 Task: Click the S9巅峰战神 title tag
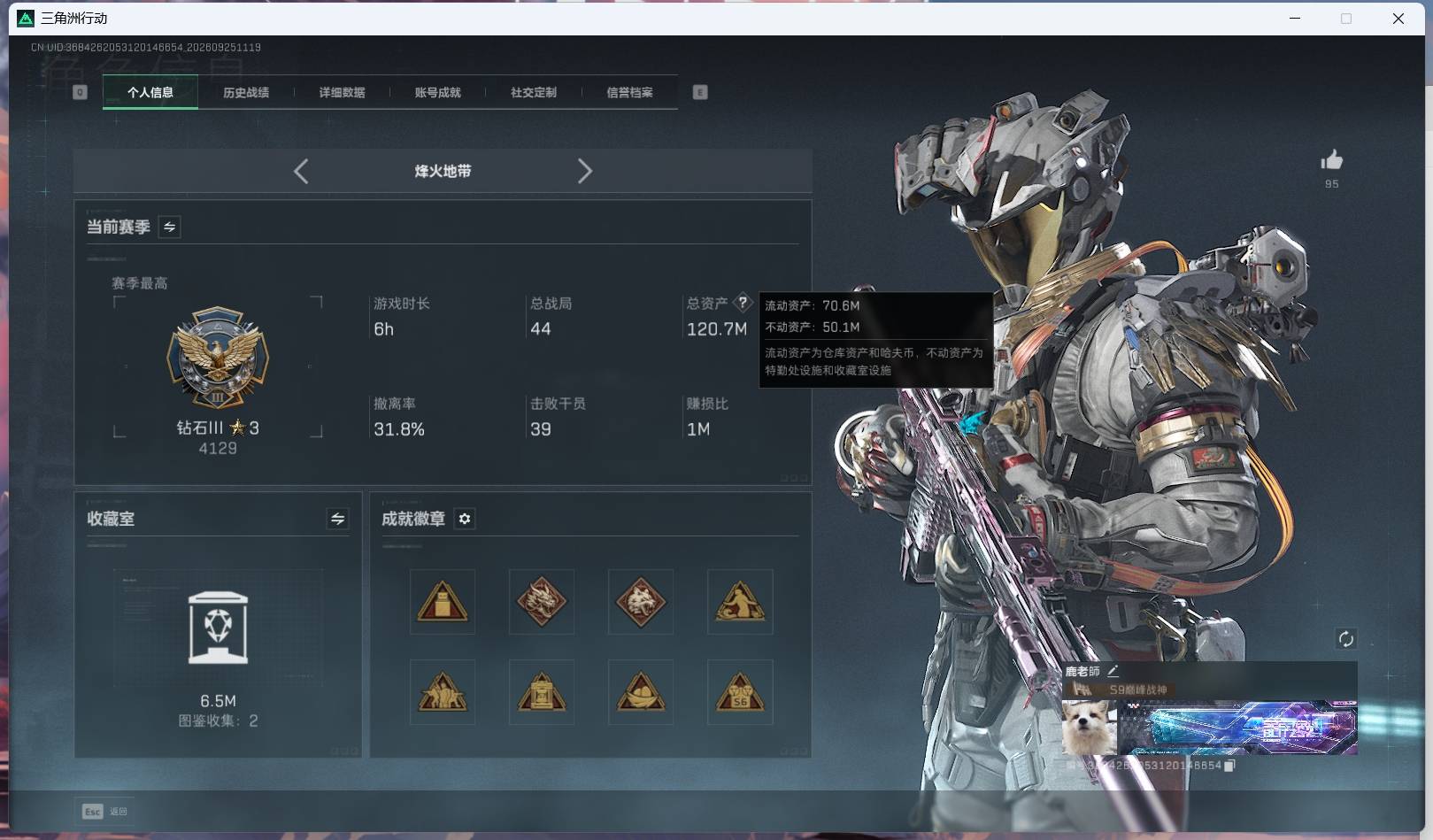point(1138,690)
